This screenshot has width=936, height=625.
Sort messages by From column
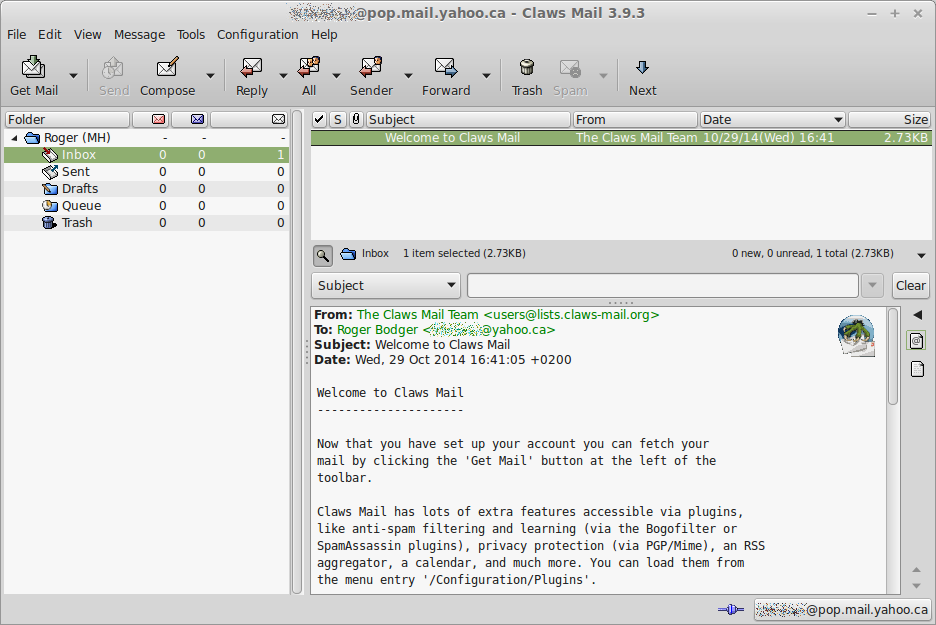tap(635, 119)
